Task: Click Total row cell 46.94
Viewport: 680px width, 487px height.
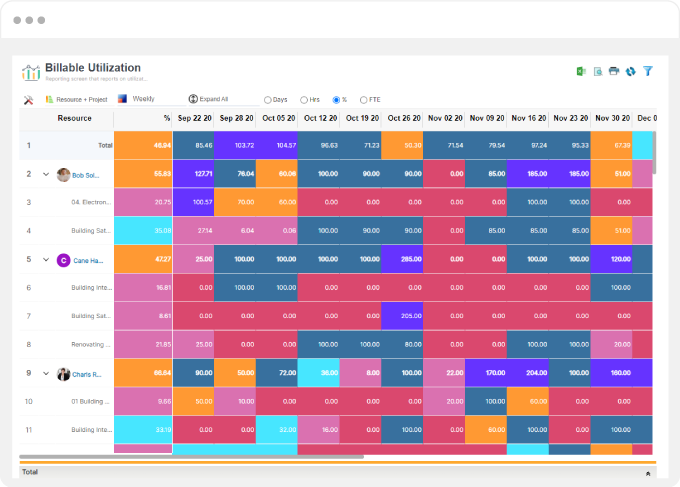Action: click(x=143, y=145)
